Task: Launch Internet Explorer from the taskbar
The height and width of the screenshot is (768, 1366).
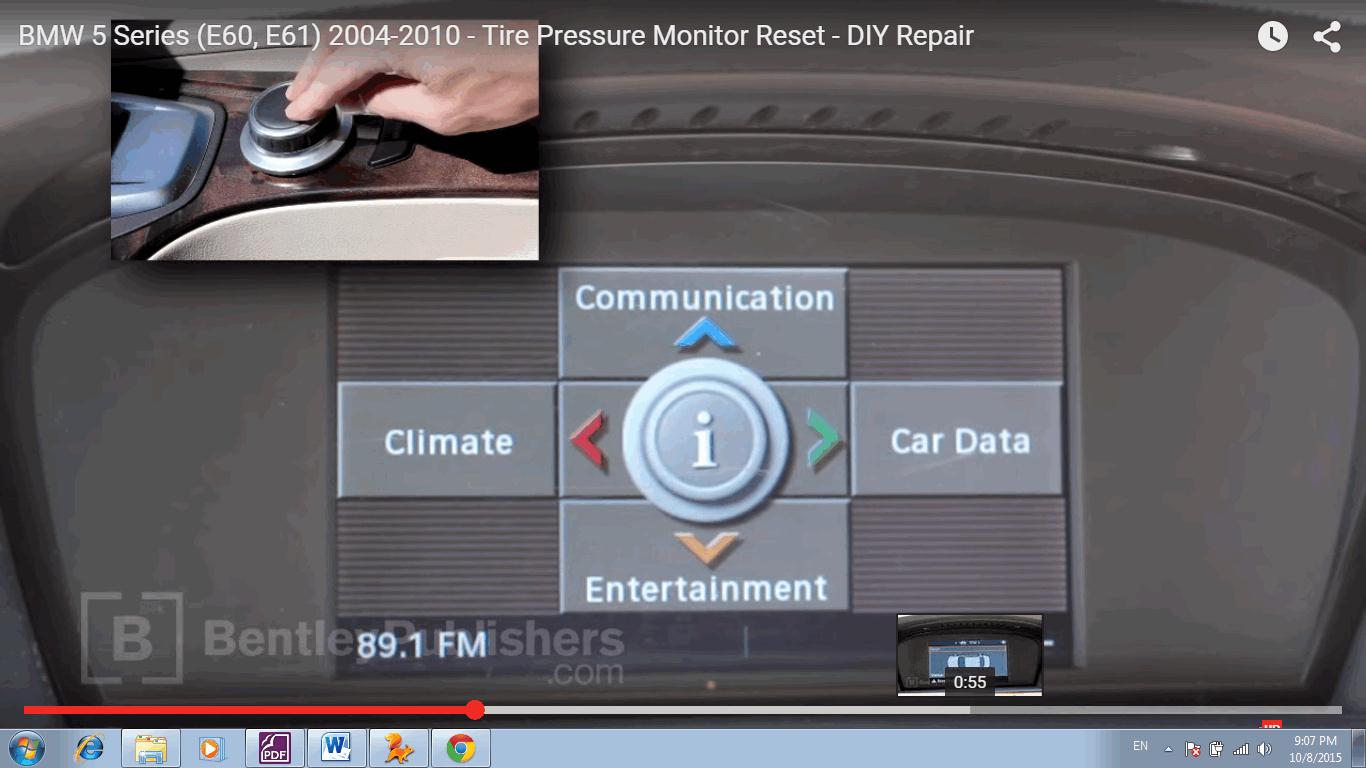Action: 90,748
